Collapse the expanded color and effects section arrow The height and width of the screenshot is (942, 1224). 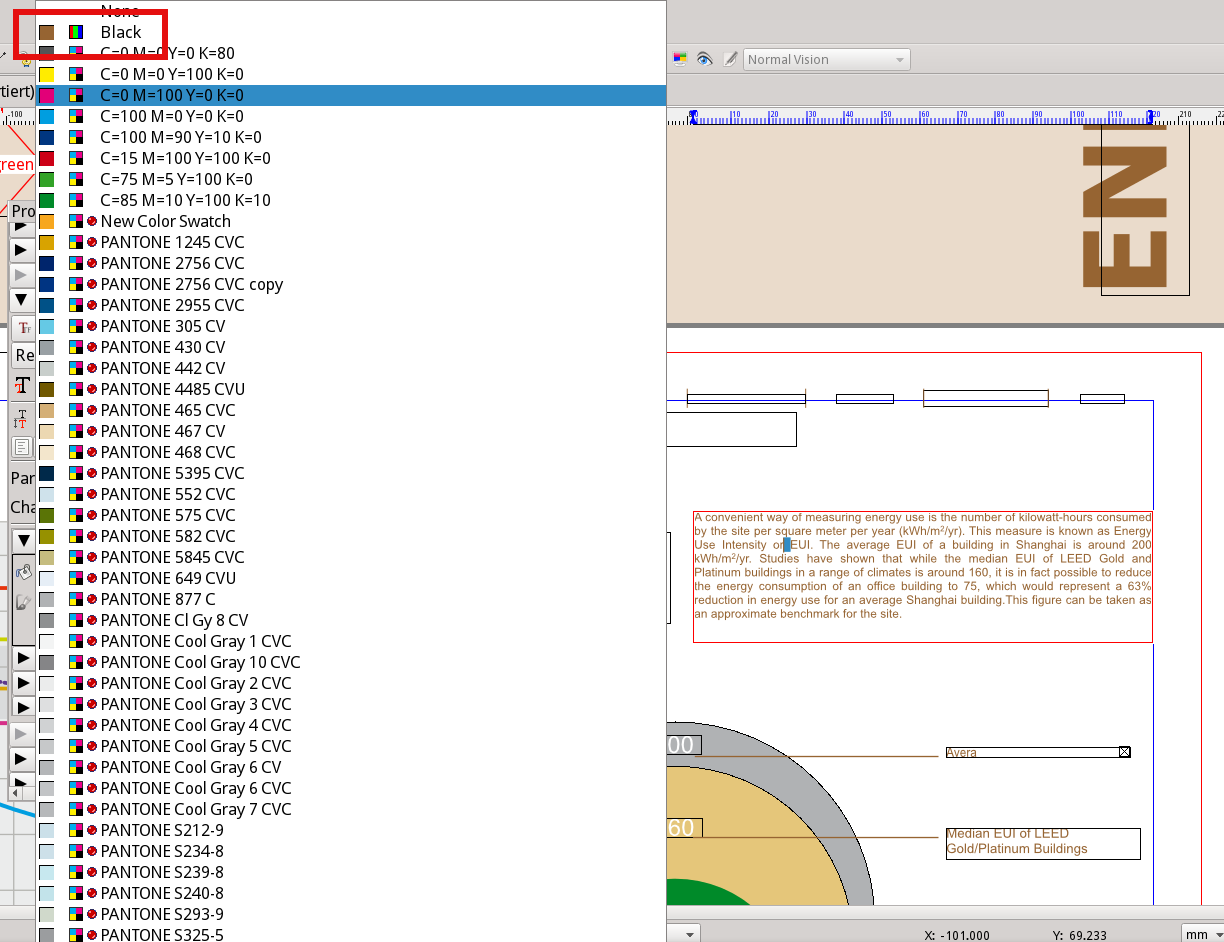pos(23,540)
